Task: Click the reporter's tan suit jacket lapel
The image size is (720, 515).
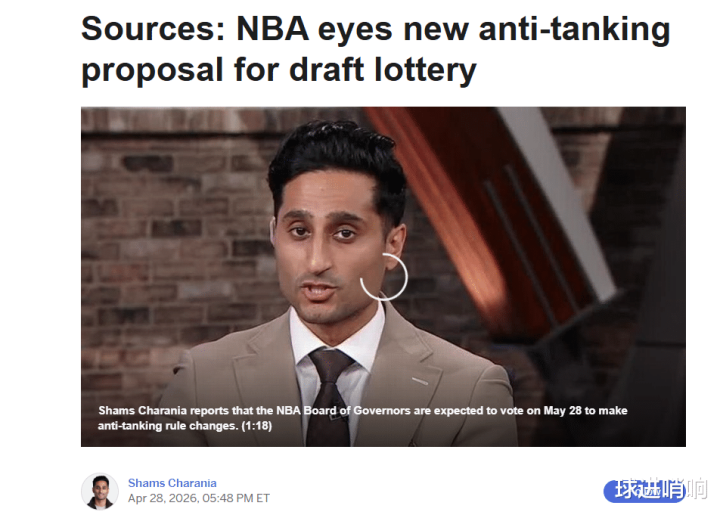Action: [x=257, y=367]
